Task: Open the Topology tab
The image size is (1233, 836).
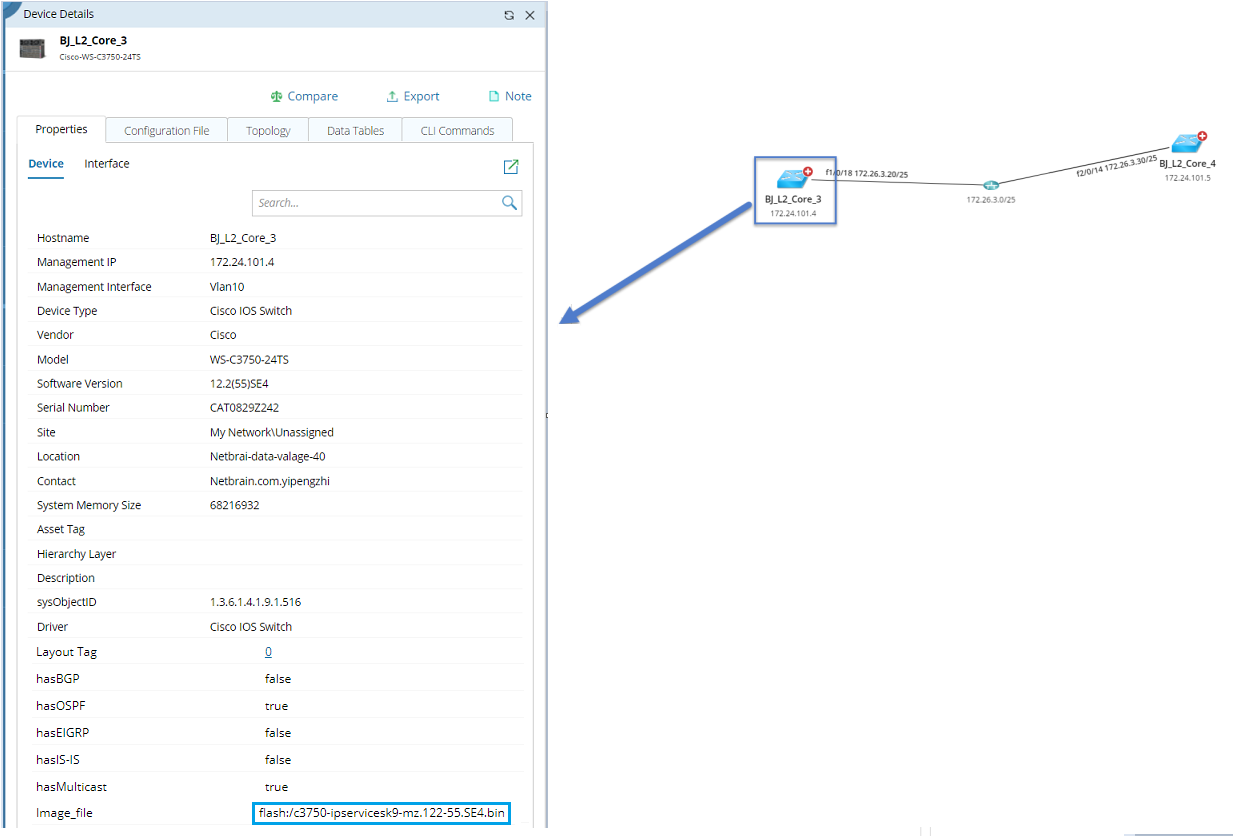Action: click(268, 130)
